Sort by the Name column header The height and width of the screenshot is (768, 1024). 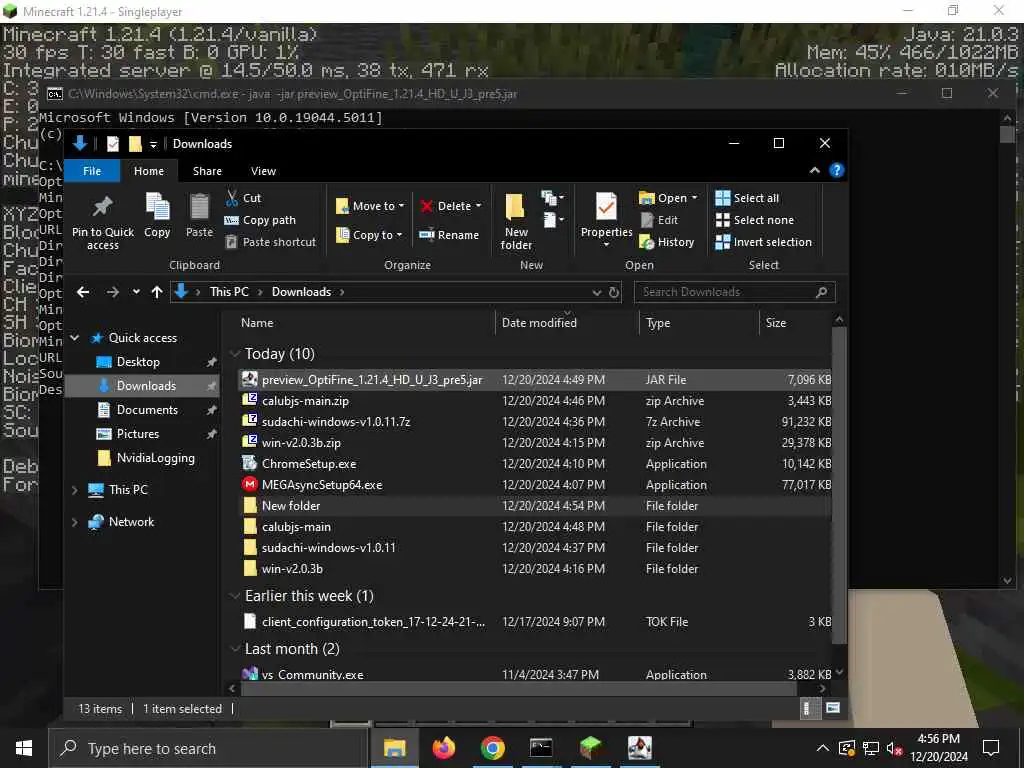click(257, 323)
